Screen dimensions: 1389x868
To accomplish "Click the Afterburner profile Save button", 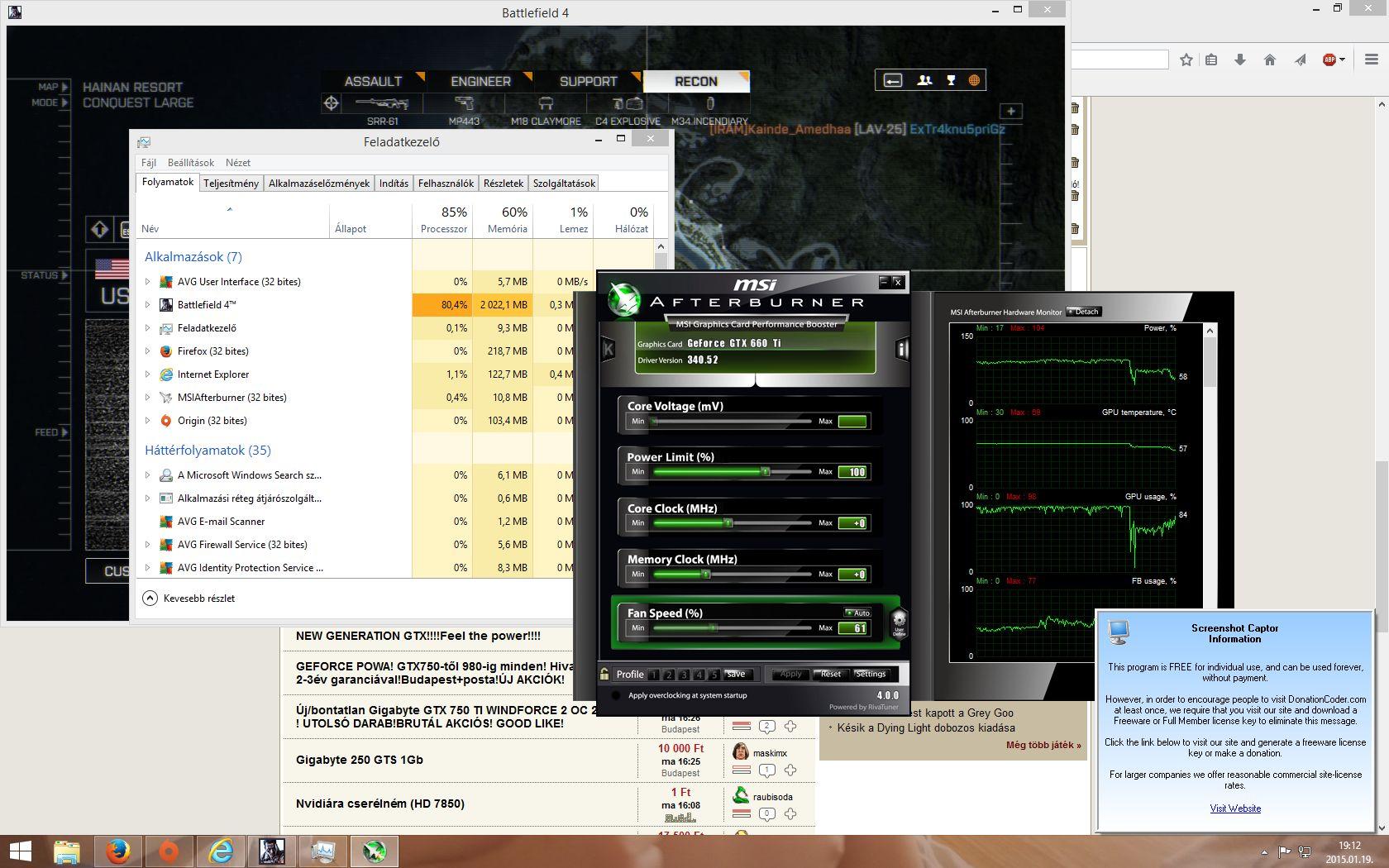I will [x=736, y=675].
